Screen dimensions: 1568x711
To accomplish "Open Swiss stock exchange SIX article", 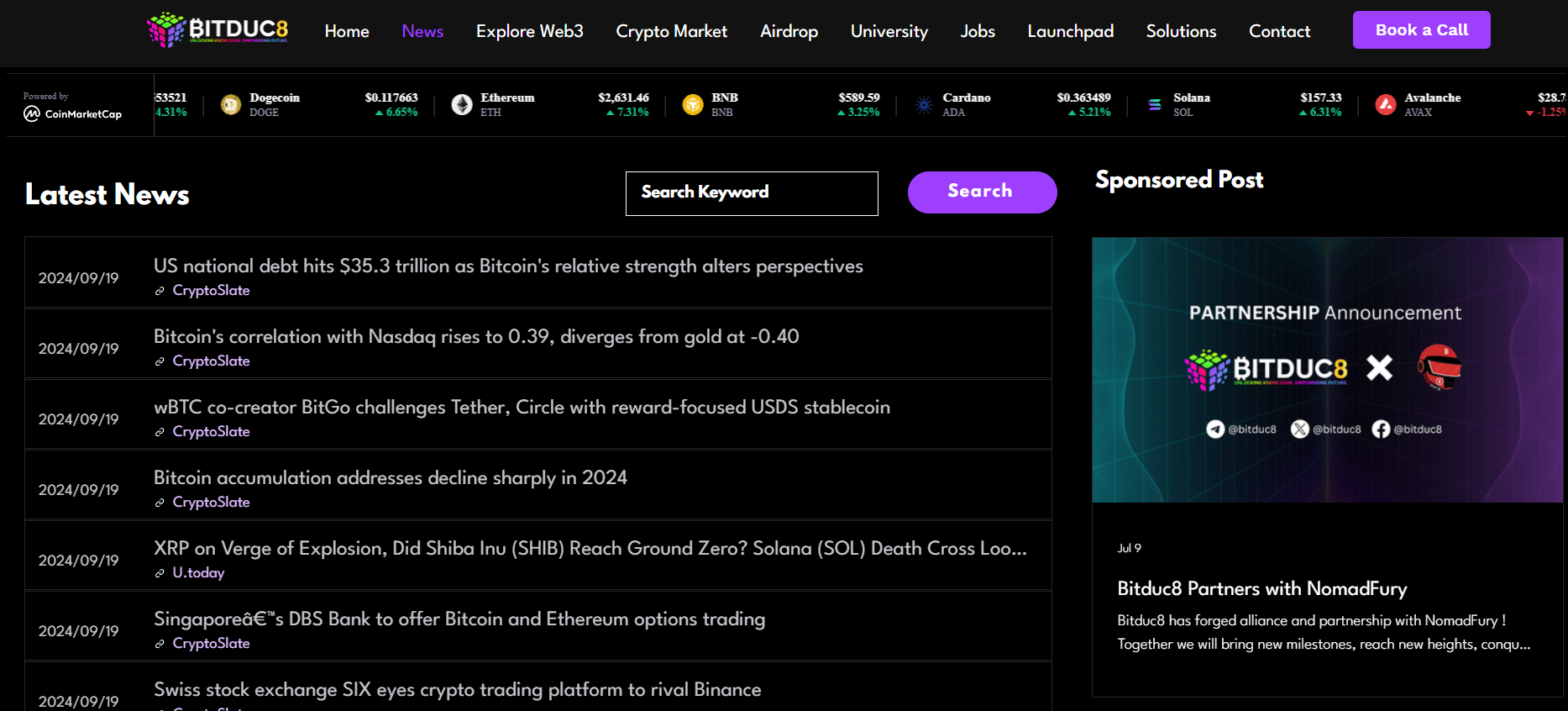I will (x=458, y=690).
